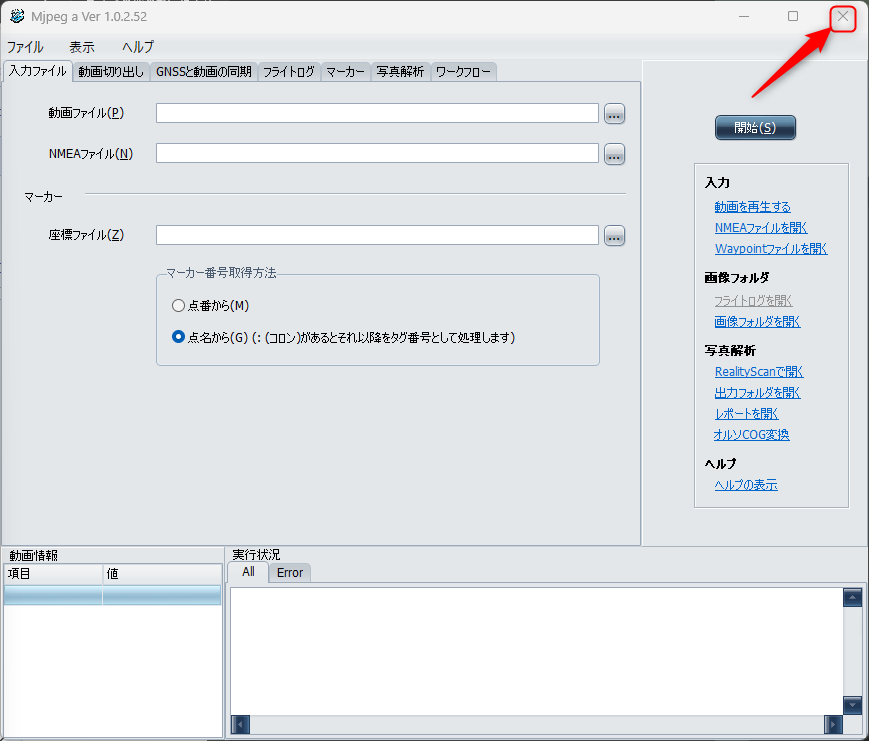
Task: Click the 動画を再生する link
Action: 752,207
